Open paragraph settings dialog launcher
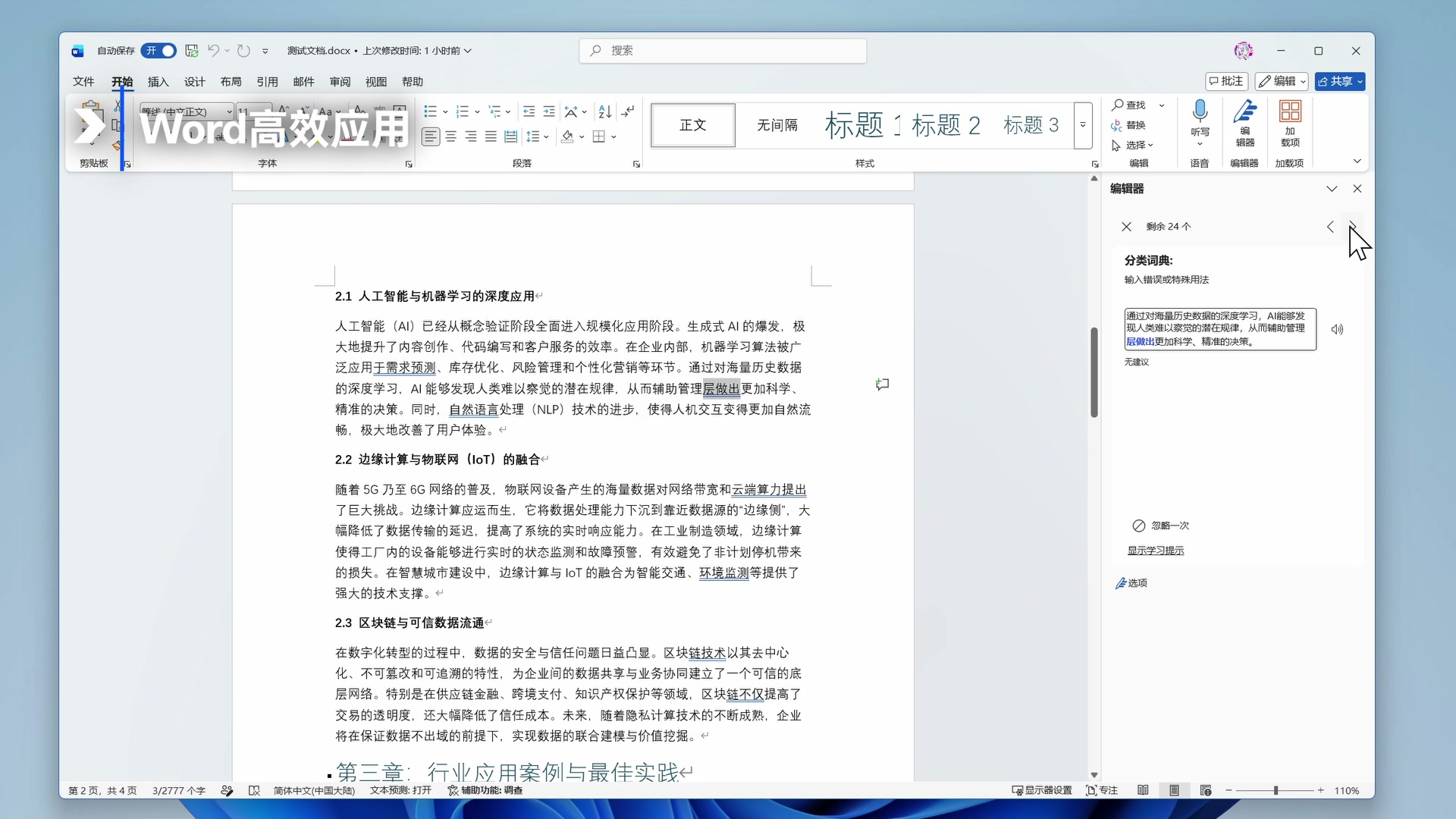Image resolution: width=1456 pixels, height=819 pixels. tap(636, 164)
